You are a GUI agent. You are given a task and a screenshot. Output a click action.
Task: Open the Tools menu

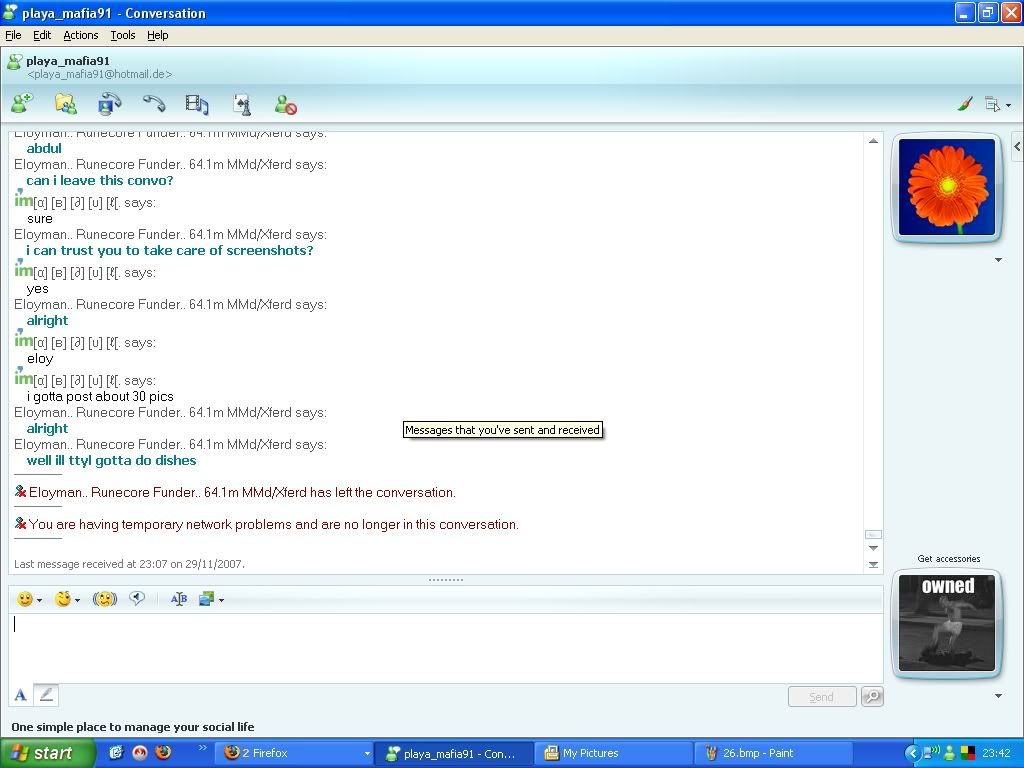123,35
